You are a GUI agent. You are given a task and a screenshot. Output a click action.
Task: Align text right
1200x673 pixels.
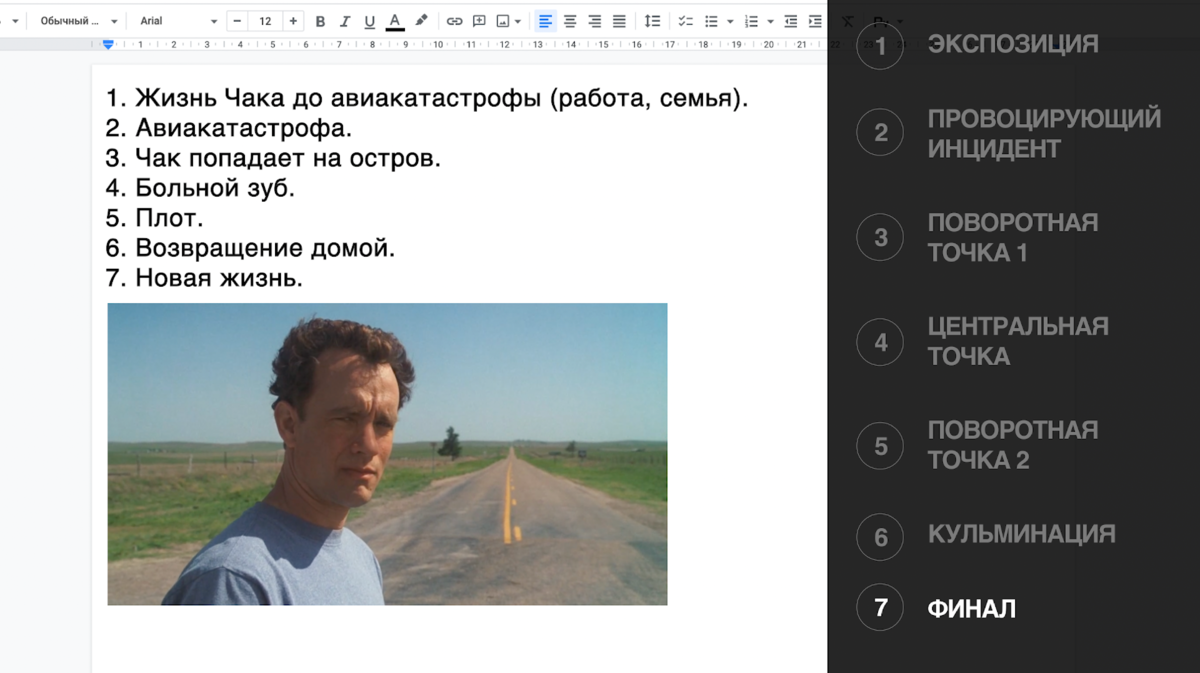(595, 21)
